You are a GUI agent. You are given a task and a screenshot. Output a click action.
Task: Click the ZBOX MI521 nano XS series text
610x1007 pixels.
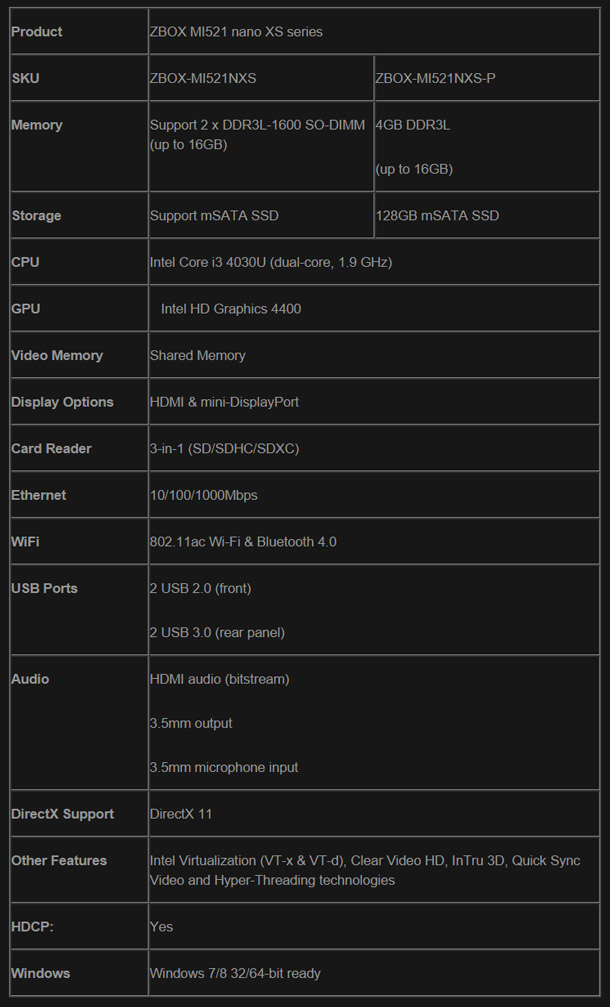tap(236, 31)
